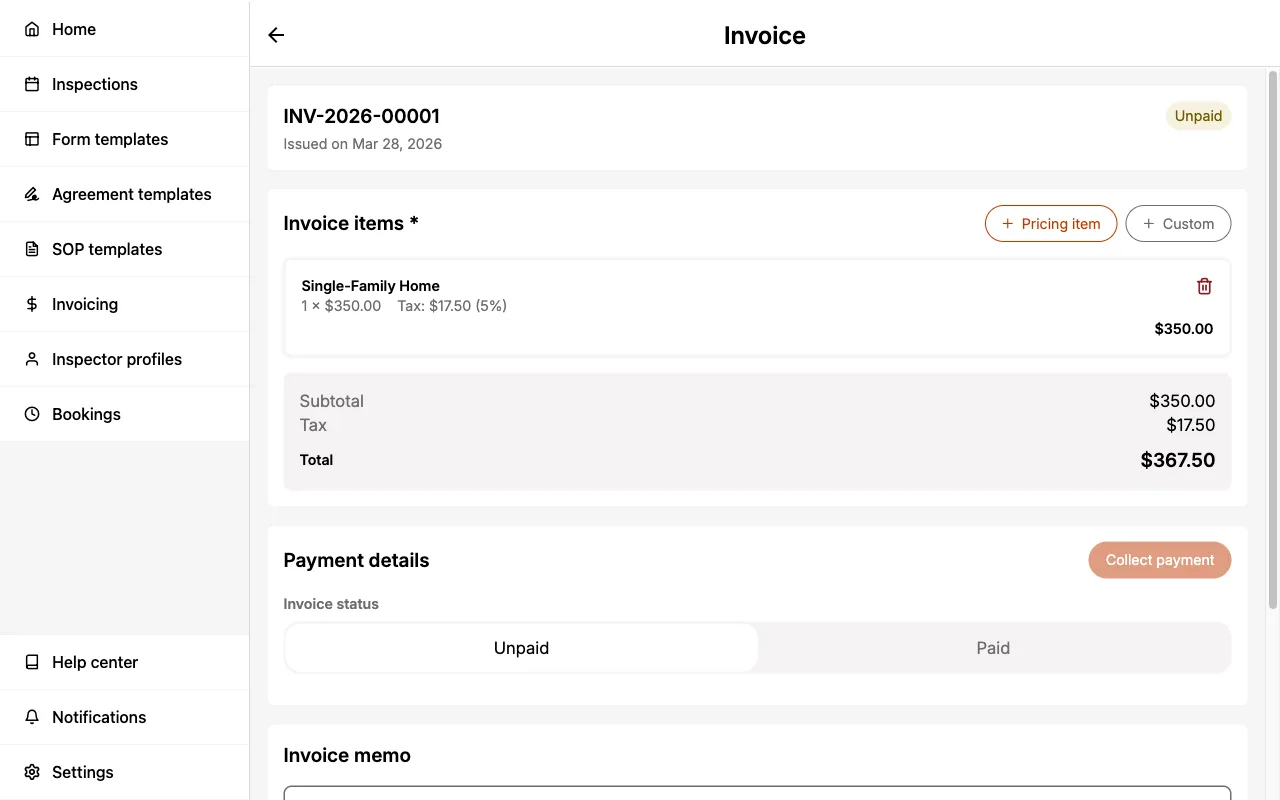This screenshot has height=800, width=1280.
Task: Click the Invoice page title
Action: [x=765, y=35]
